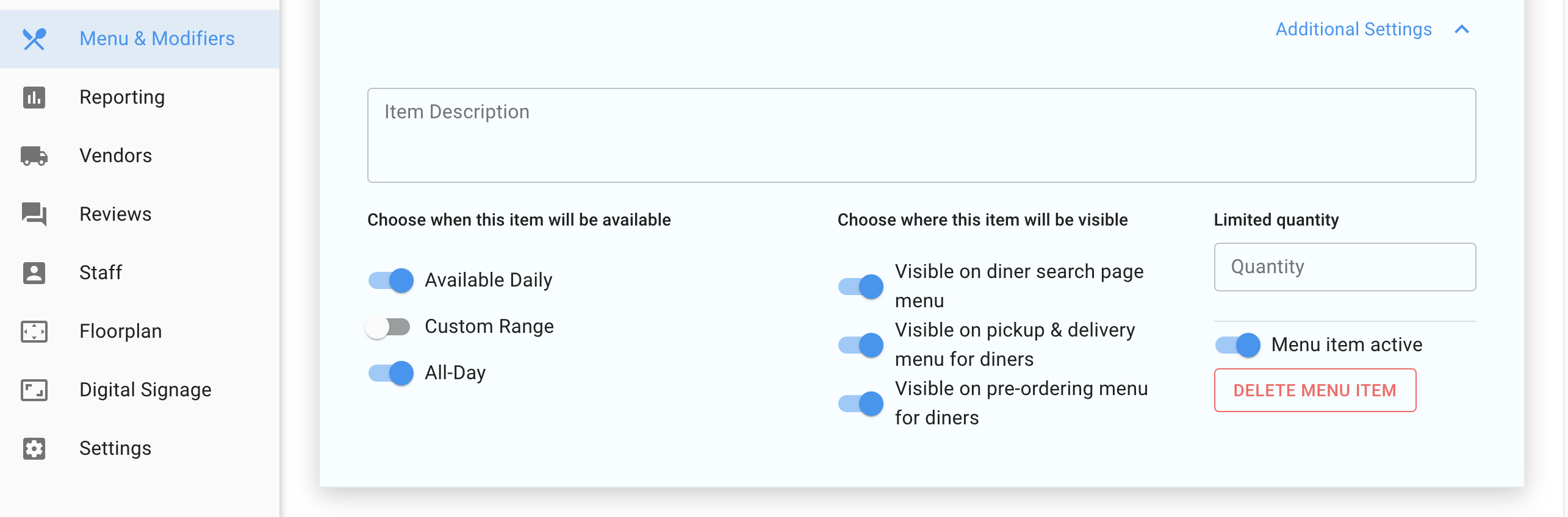
Task: Disable the All-Day toggle
Action: pos(390,373)
